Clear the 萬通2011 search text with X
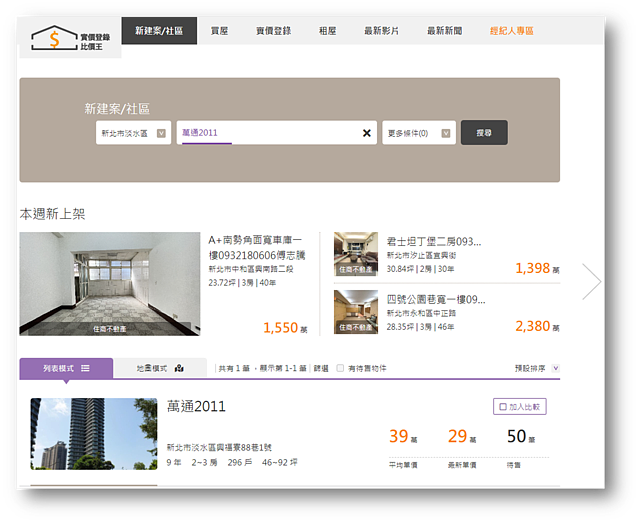 (x=366, y=133)
